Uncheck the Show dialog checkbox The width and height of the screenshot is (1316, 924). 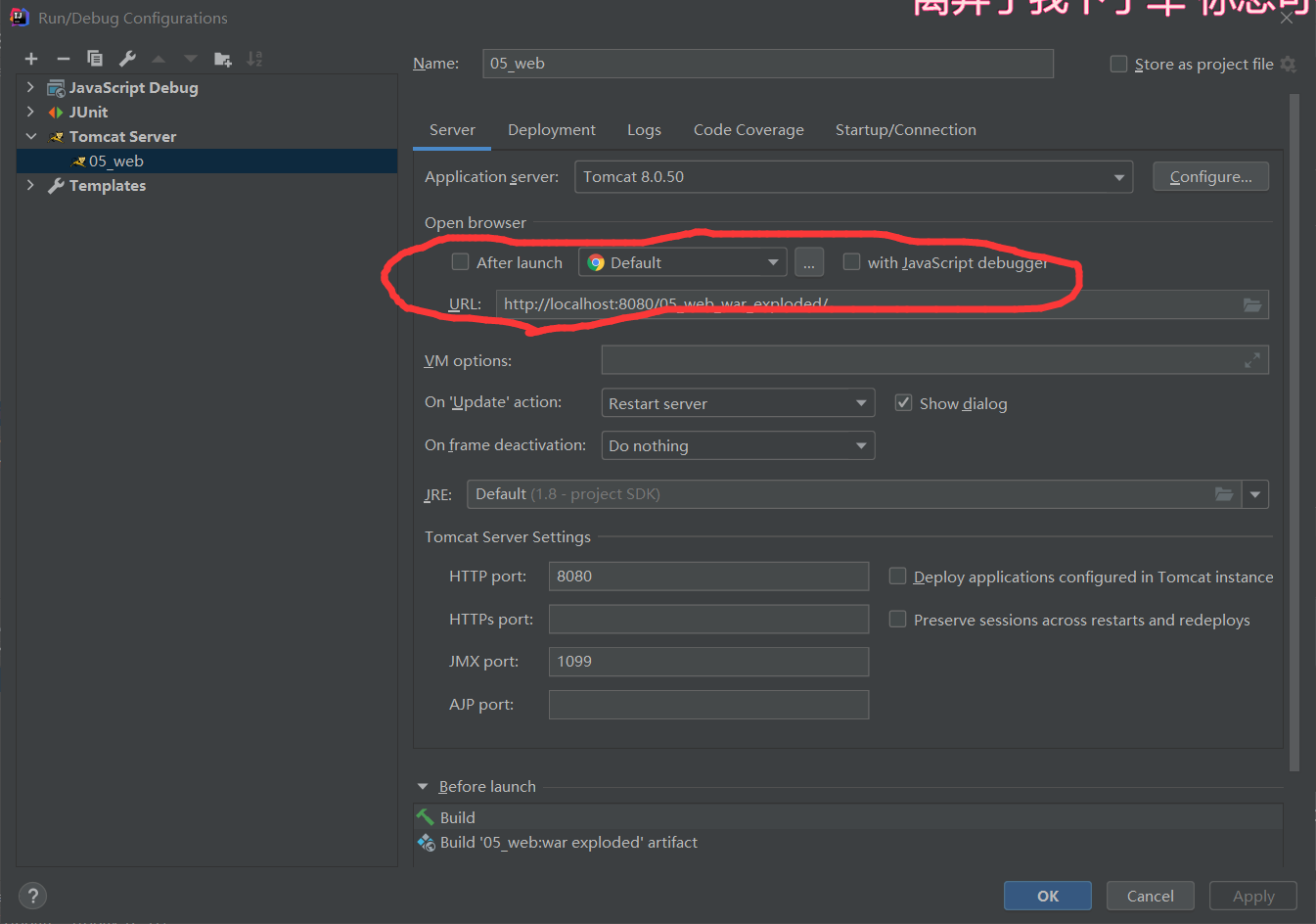click(x=904, y=403)
